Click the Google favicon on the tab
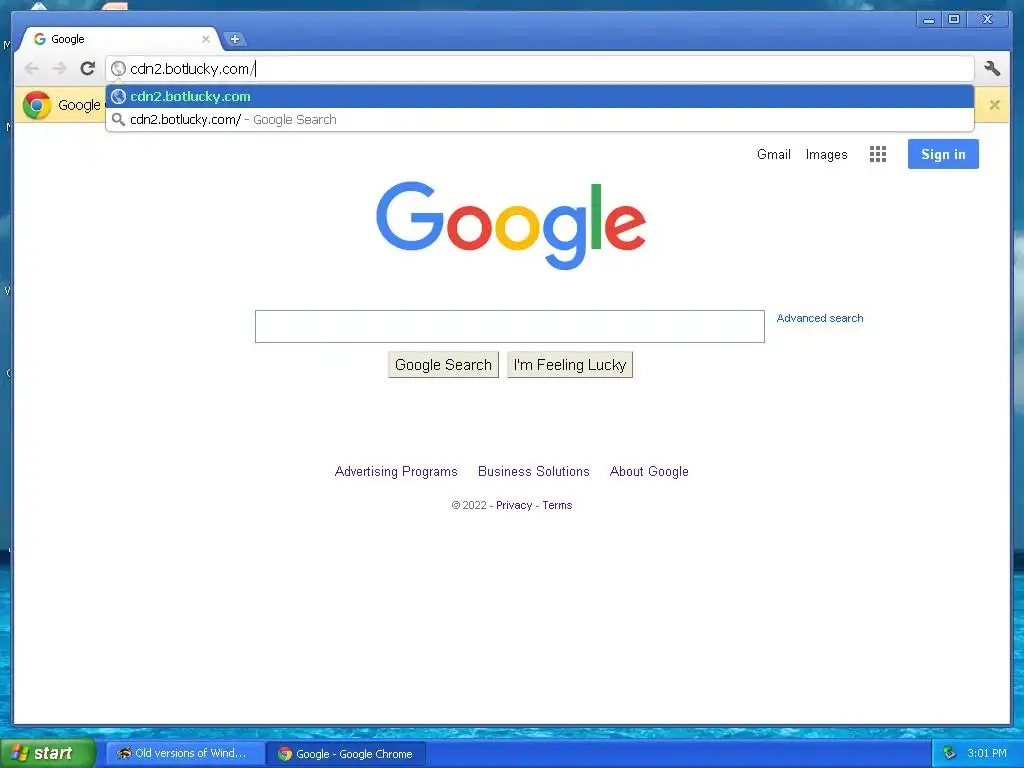This screenshot has height=768, width=1024. pos(40,39)
